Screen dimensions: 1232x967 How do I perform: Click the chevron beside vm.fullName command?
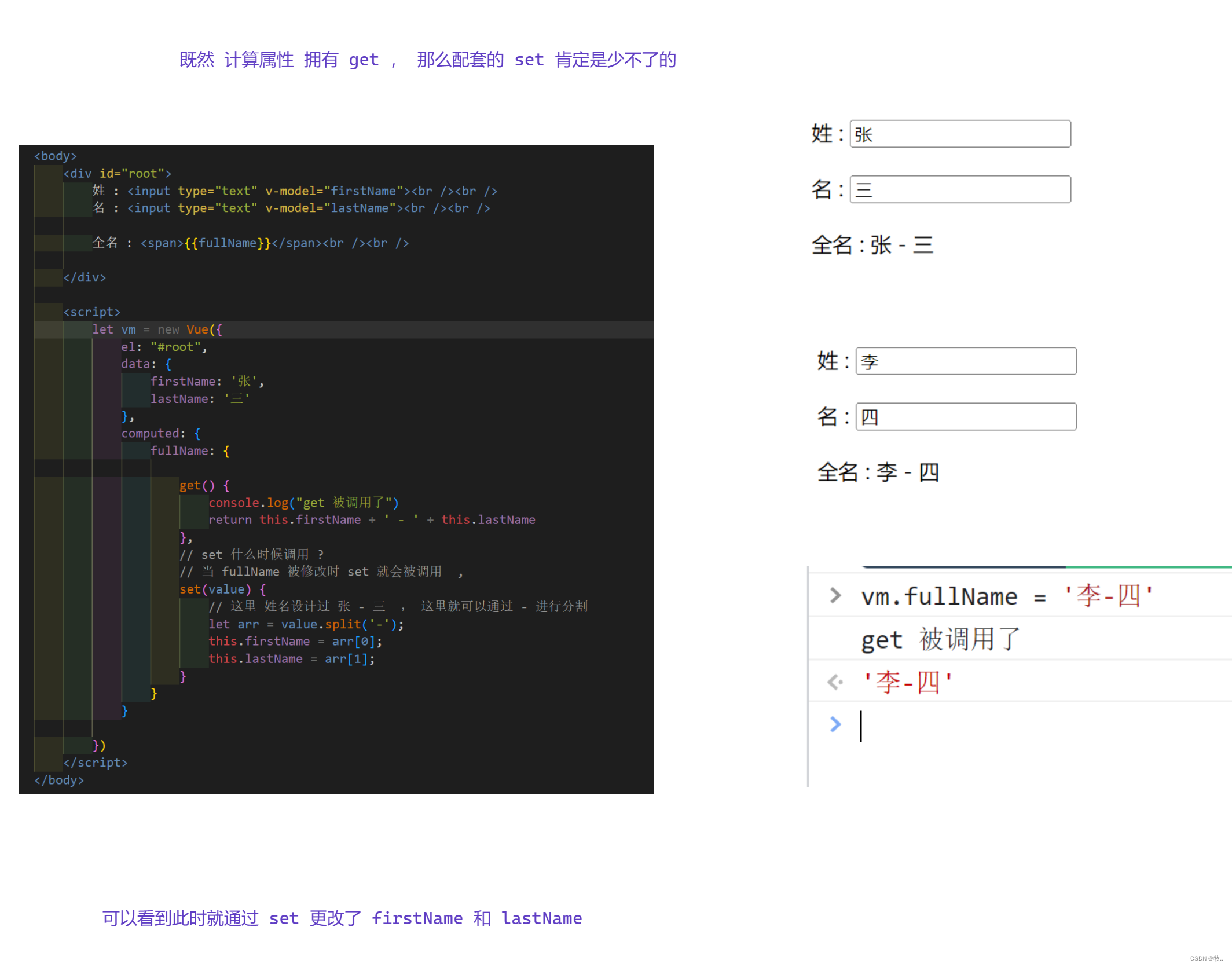(x=835, y=595)
